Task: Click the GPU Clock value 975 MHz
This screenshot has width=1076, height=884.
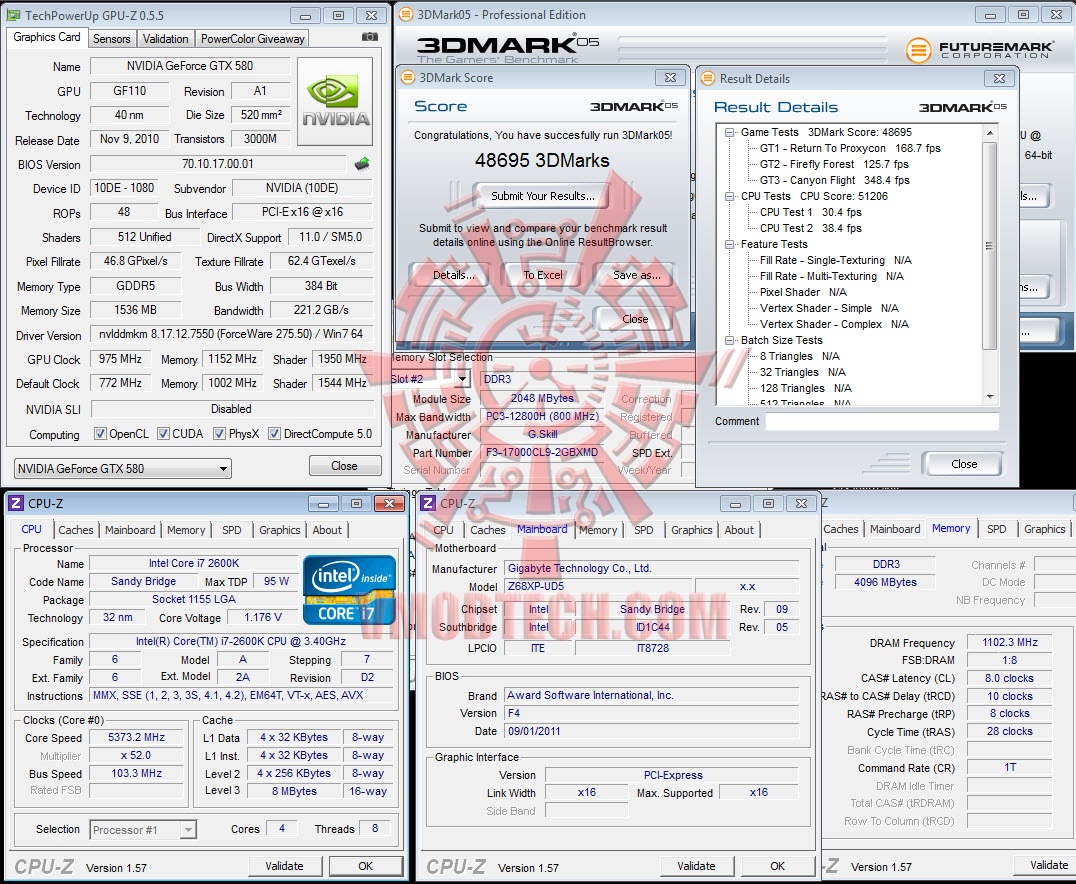Action: click(x=120, y=359)
